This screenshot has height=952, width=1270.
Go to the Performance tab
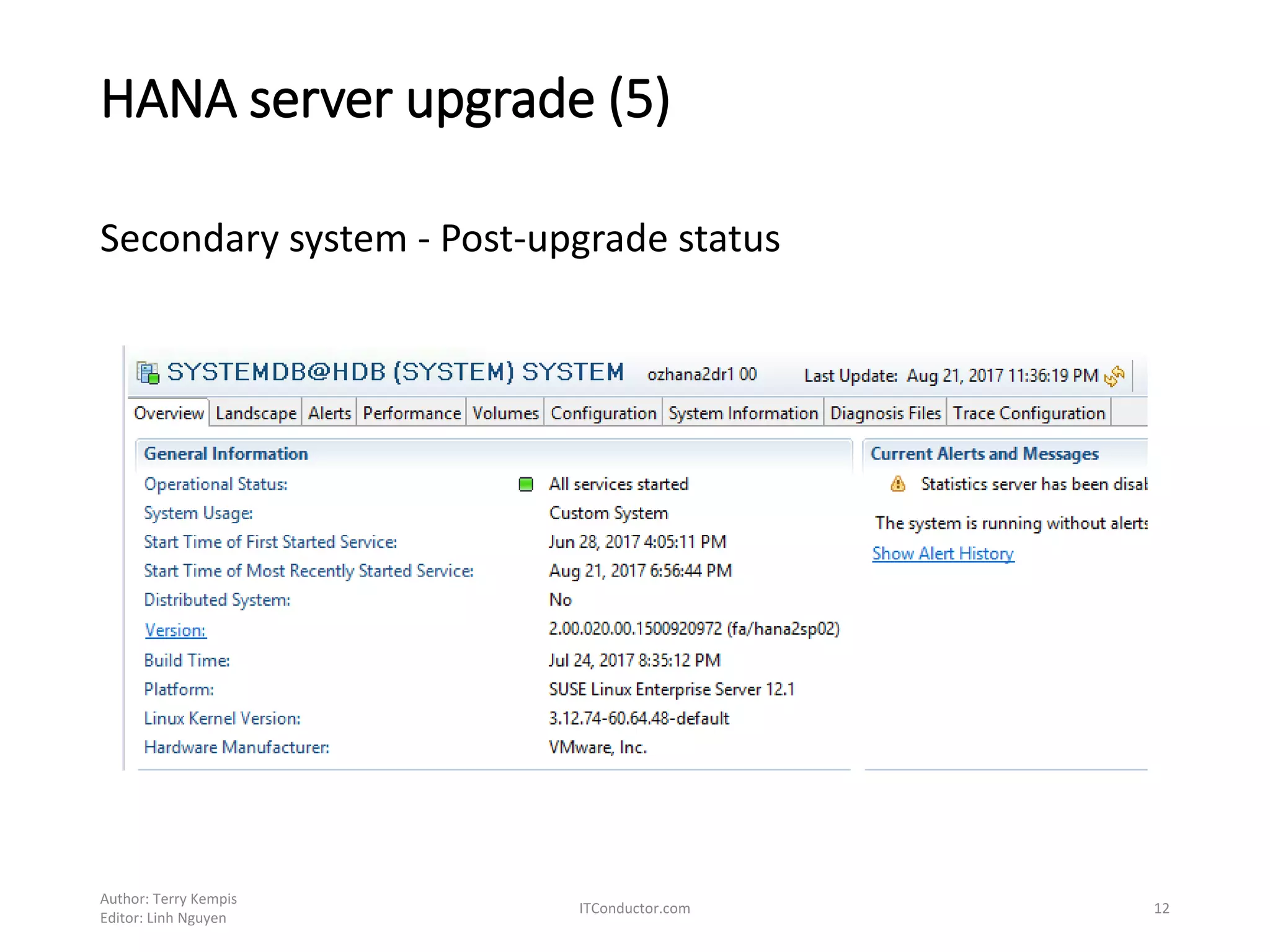(412, 413)
